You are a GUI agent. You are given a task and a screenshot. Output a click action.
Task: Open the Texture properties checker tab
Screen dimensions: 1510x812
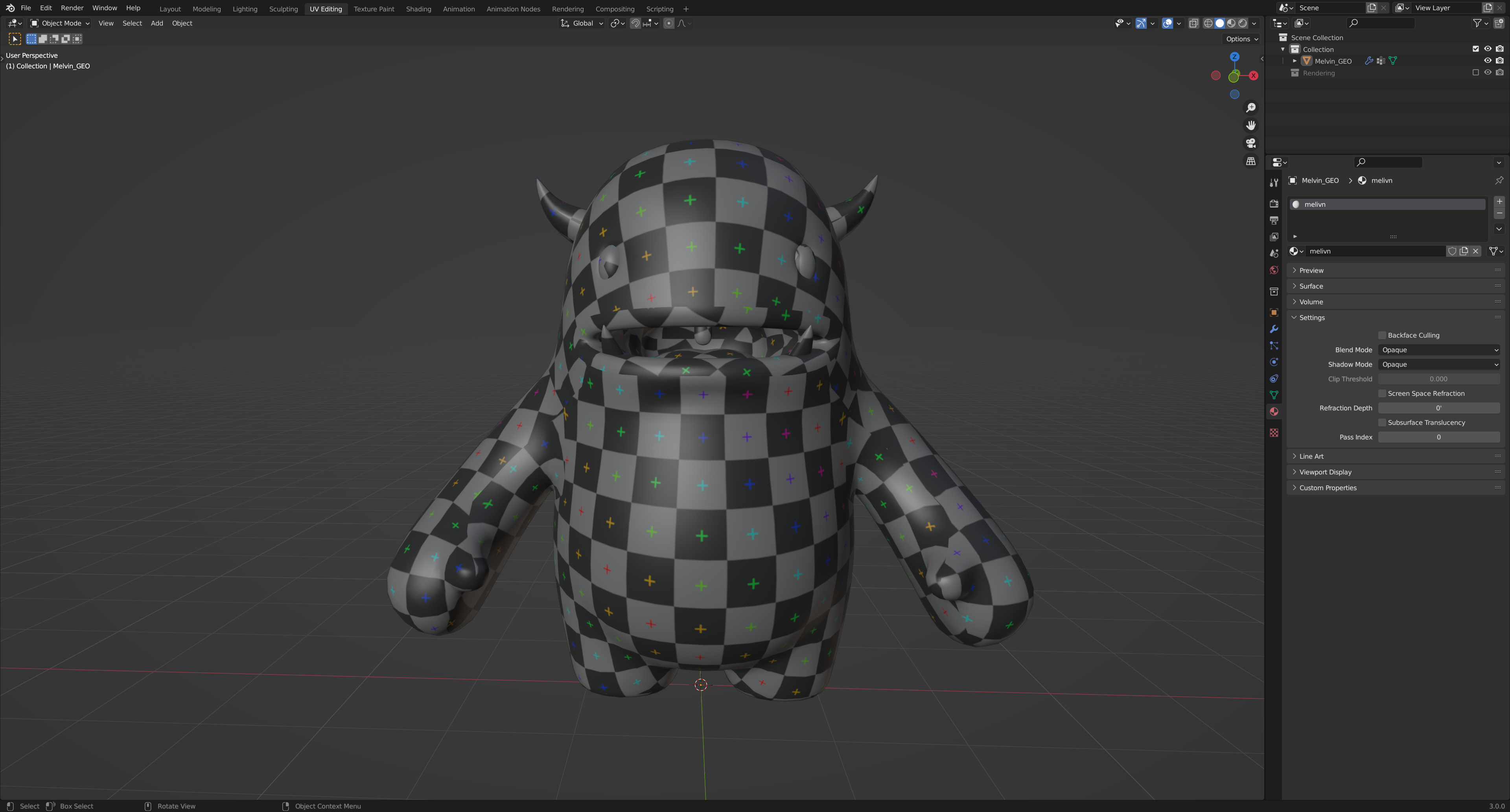[1274, 432]
